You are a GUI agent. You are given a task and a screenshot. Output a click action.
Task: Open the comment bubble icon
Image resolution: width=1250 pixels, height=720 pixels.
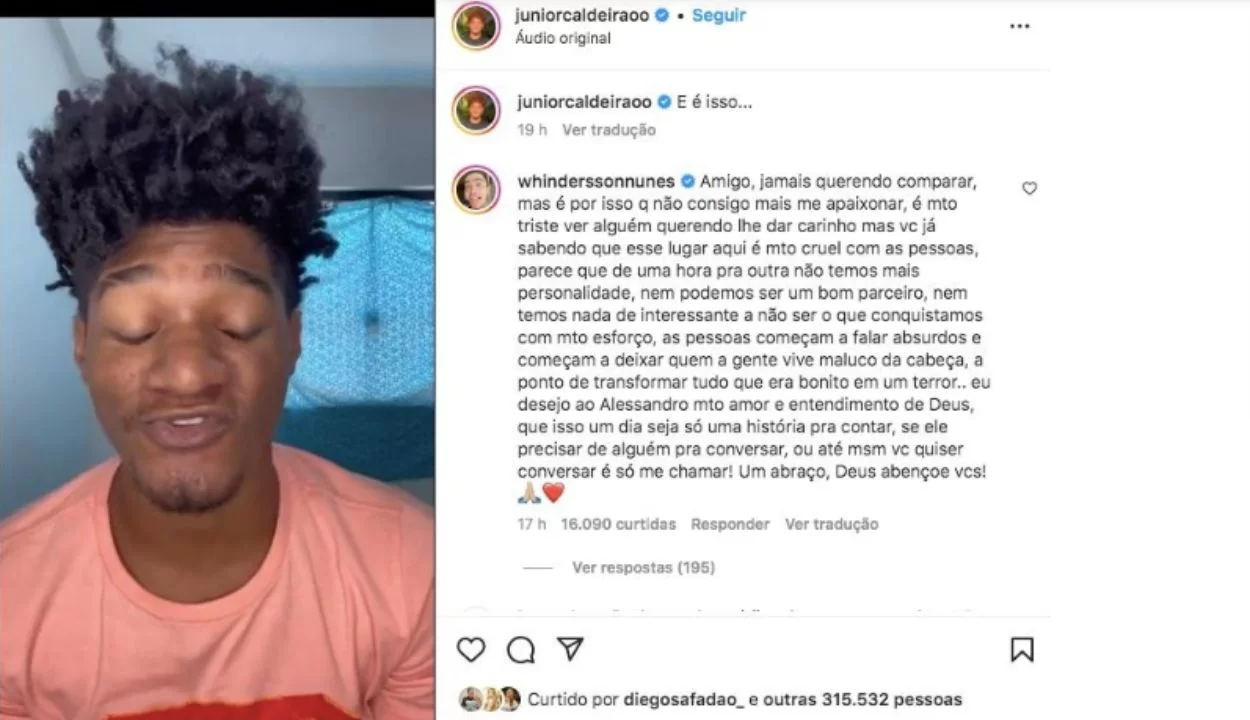pyautogui.click(x=520, y=650)
